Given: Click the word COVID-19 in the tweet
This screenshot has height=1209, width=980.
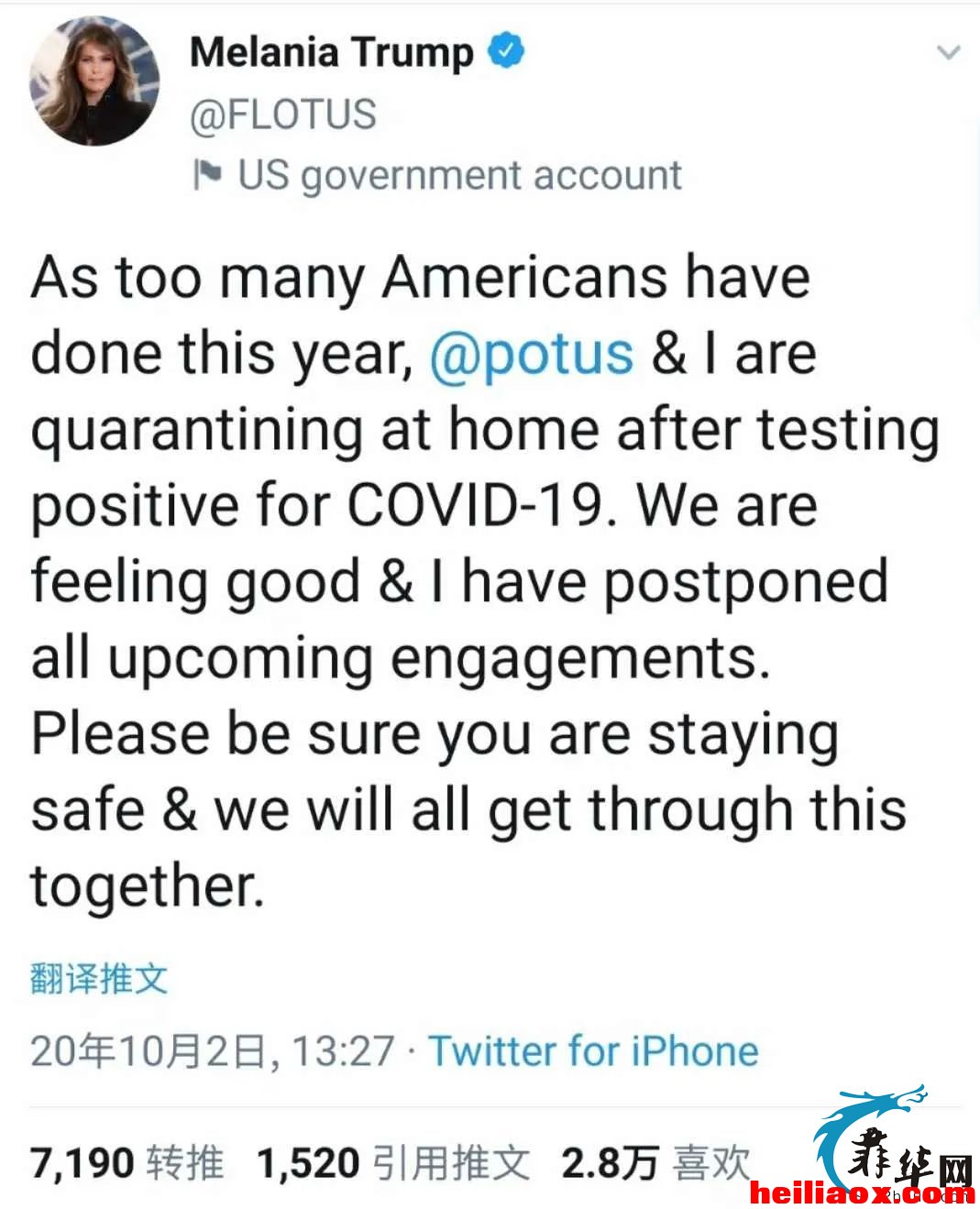Looking at the screenshot, I should [477, 505].
